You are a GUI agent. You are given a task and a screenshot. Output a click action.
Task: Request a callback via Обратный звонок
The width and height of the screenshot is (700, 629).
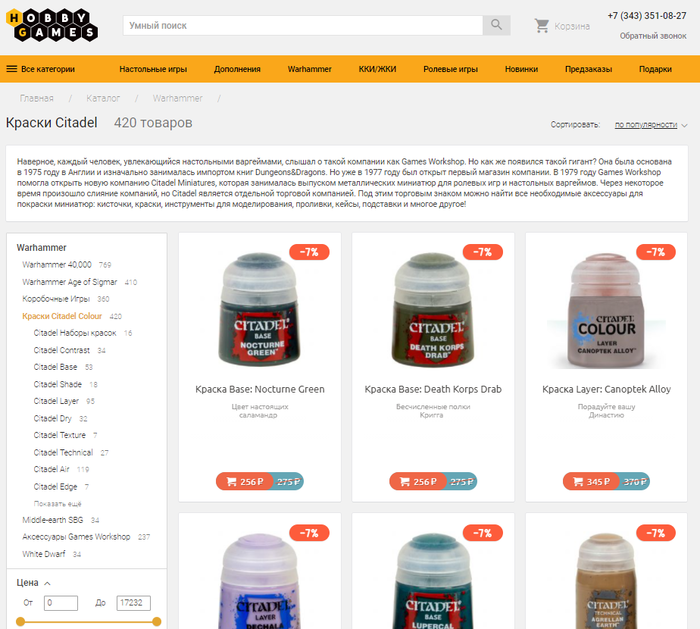653,36
